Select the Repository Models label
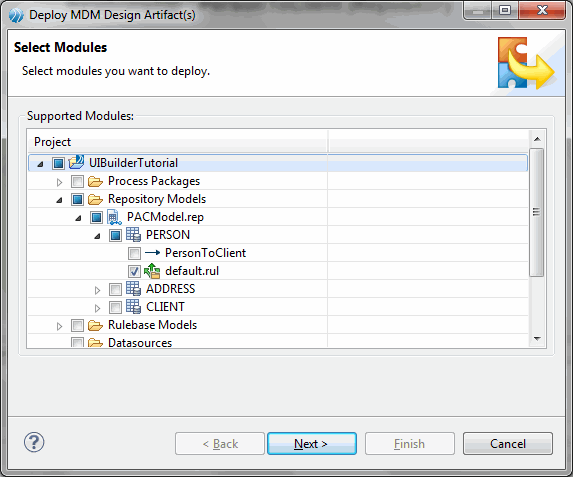This screenshot has height=477, width=573. 157,199
